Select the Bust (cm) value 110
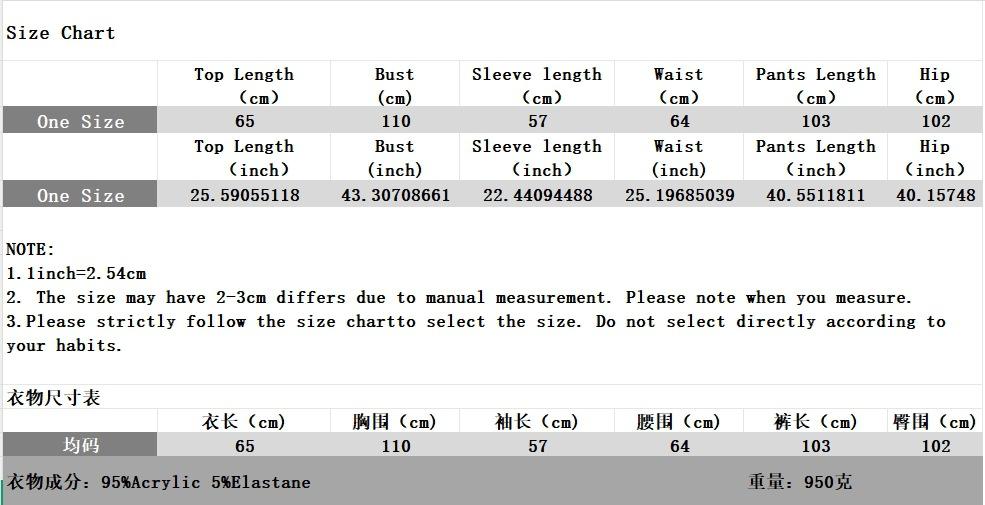The height and width of the screenshot is (505, 985). [395, 121]
